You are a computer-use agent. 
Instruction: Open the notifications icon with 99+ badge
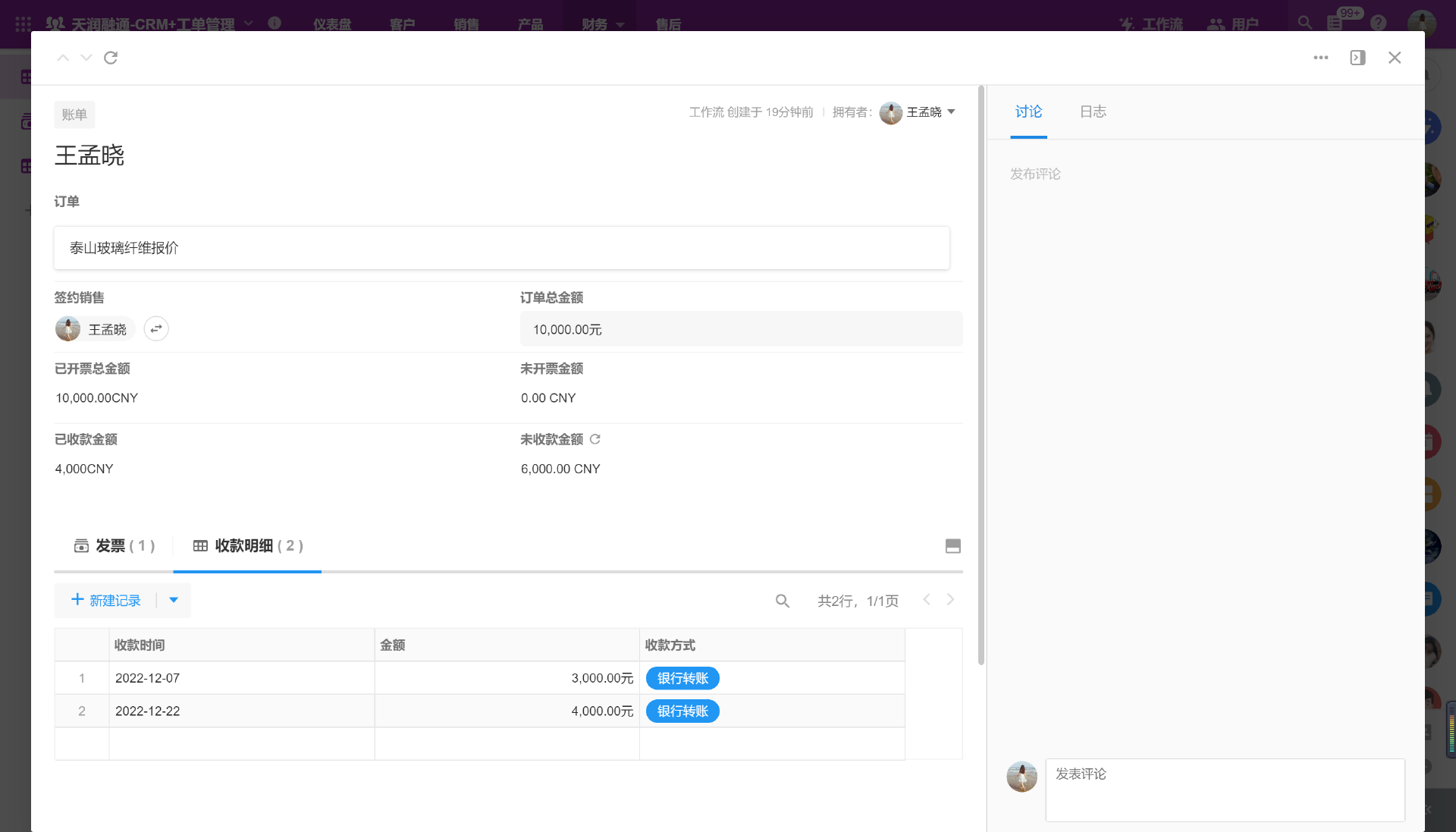[x=1336, y=23]
